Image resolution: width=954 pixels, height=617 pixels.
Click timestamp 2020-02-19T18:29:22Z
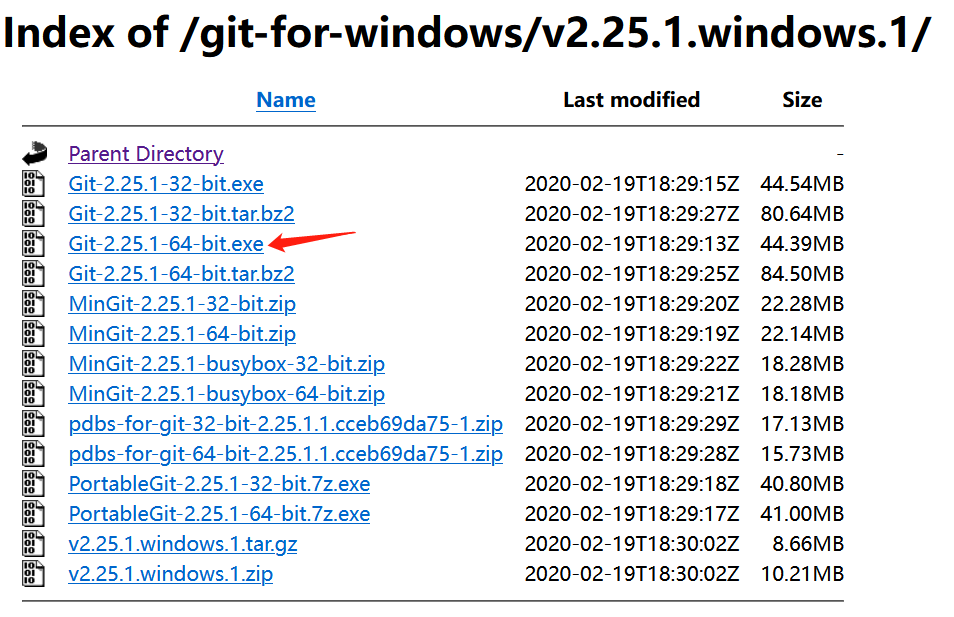(x=632, y=364)
